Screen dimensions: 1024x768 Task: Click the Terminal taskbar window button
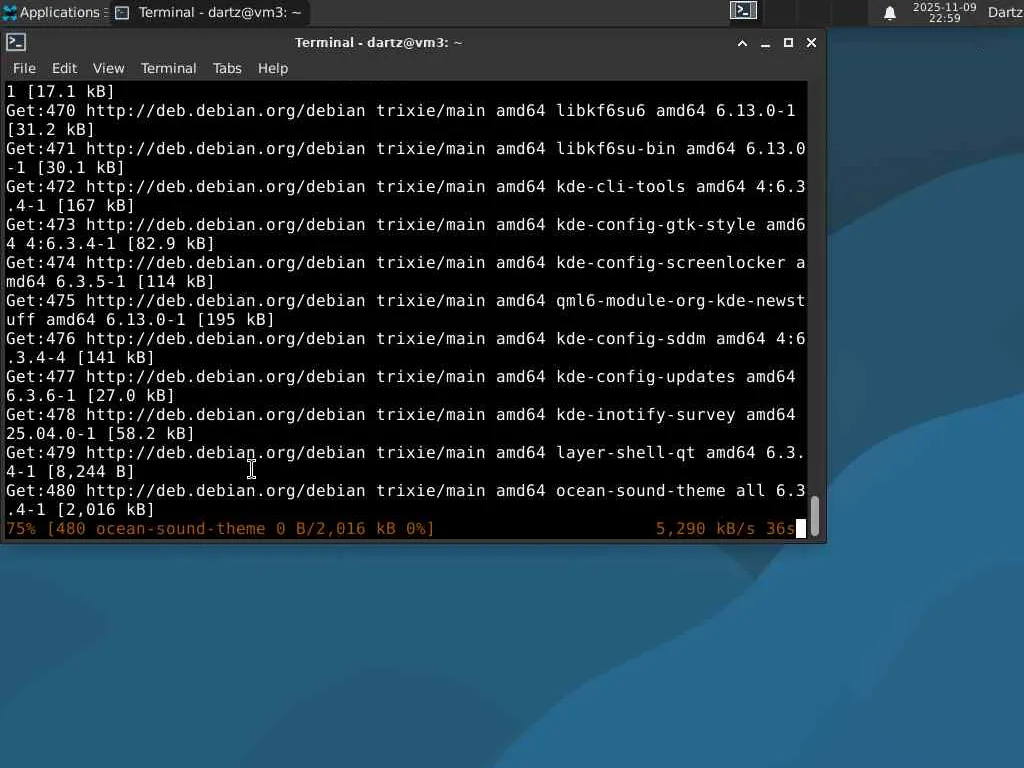click(x=210, y=12)
